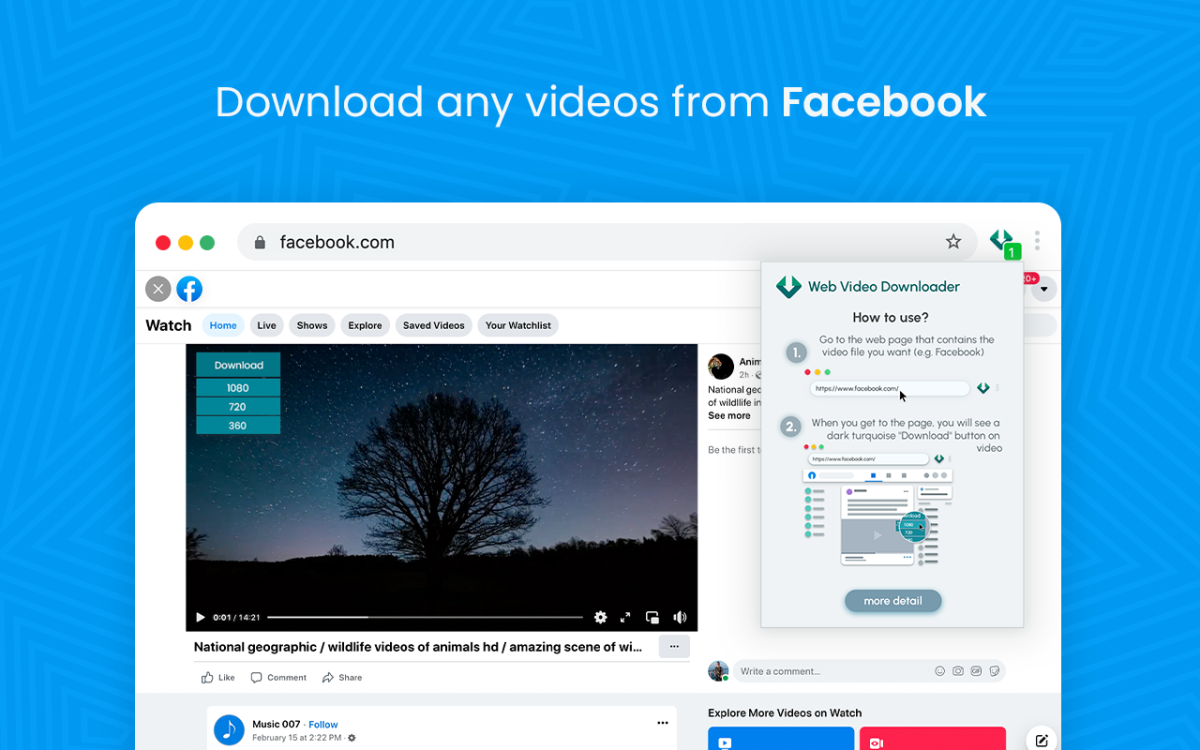The height and width of the screenshot is (750, 1200).
Task: Switch to the Live tab
Action: coord(266,325)
